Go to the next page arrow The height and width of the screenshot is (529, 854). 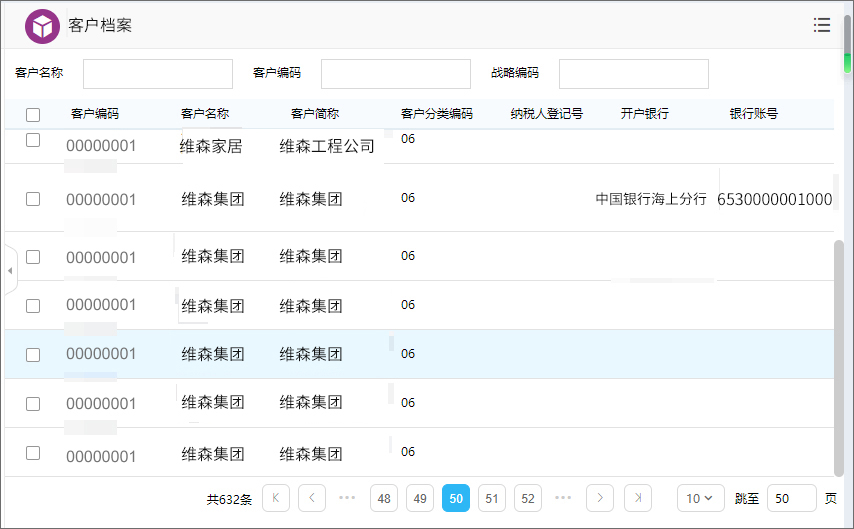(600, 498)
